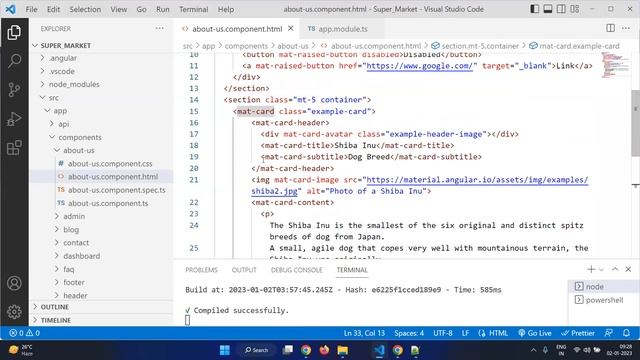640x360 pixels.
Task: Open the Selection menu
Action: point(85,9)
